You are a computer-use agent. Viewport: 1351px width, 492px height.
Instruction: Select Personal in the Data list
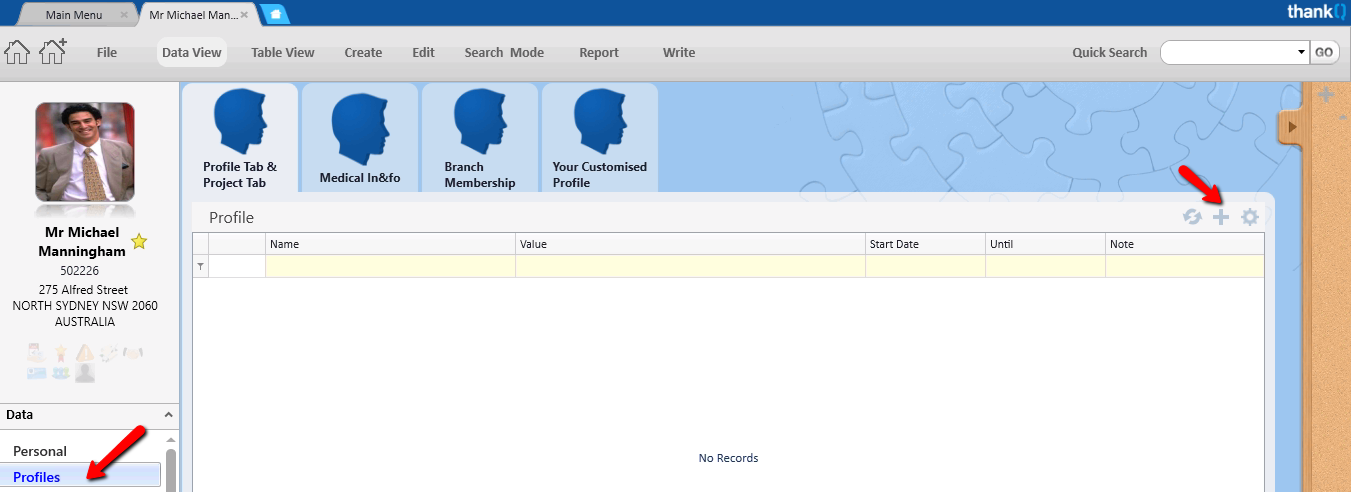point(40,451)
